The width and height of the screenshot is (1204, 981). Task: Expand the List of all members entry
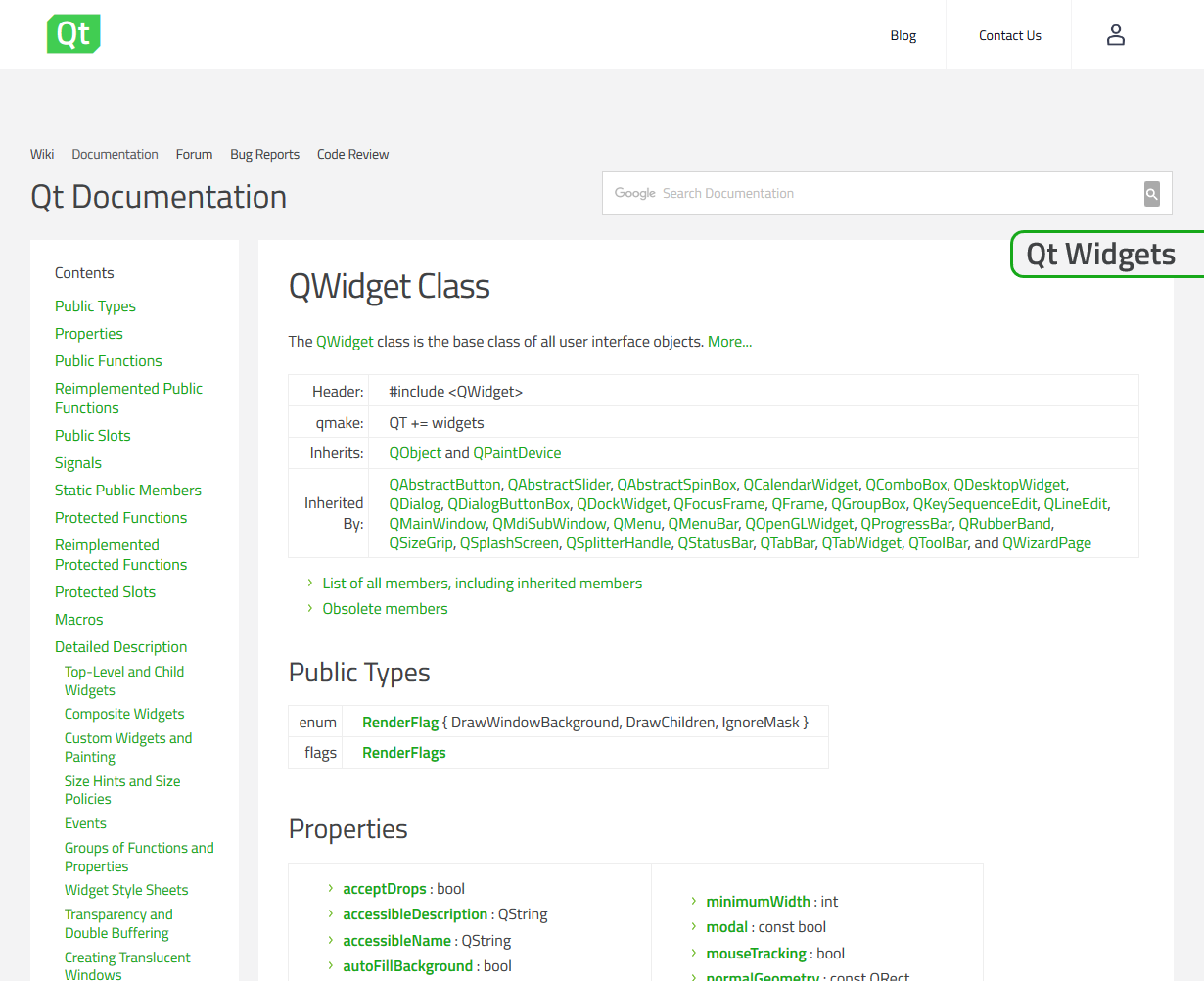(x=482, y=583)
